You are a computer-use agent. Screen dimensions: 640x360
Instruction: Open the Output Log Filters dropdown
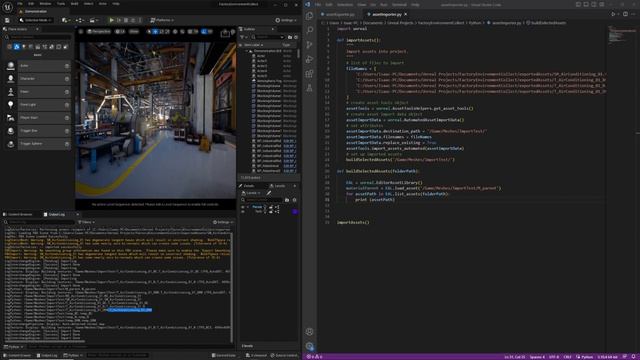coord(86,222)
